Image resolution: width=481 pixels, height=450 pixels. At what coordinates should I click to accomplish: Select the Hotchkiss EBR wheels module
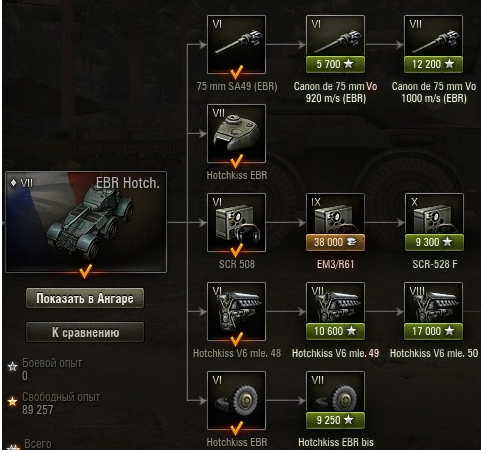[236, 400]
